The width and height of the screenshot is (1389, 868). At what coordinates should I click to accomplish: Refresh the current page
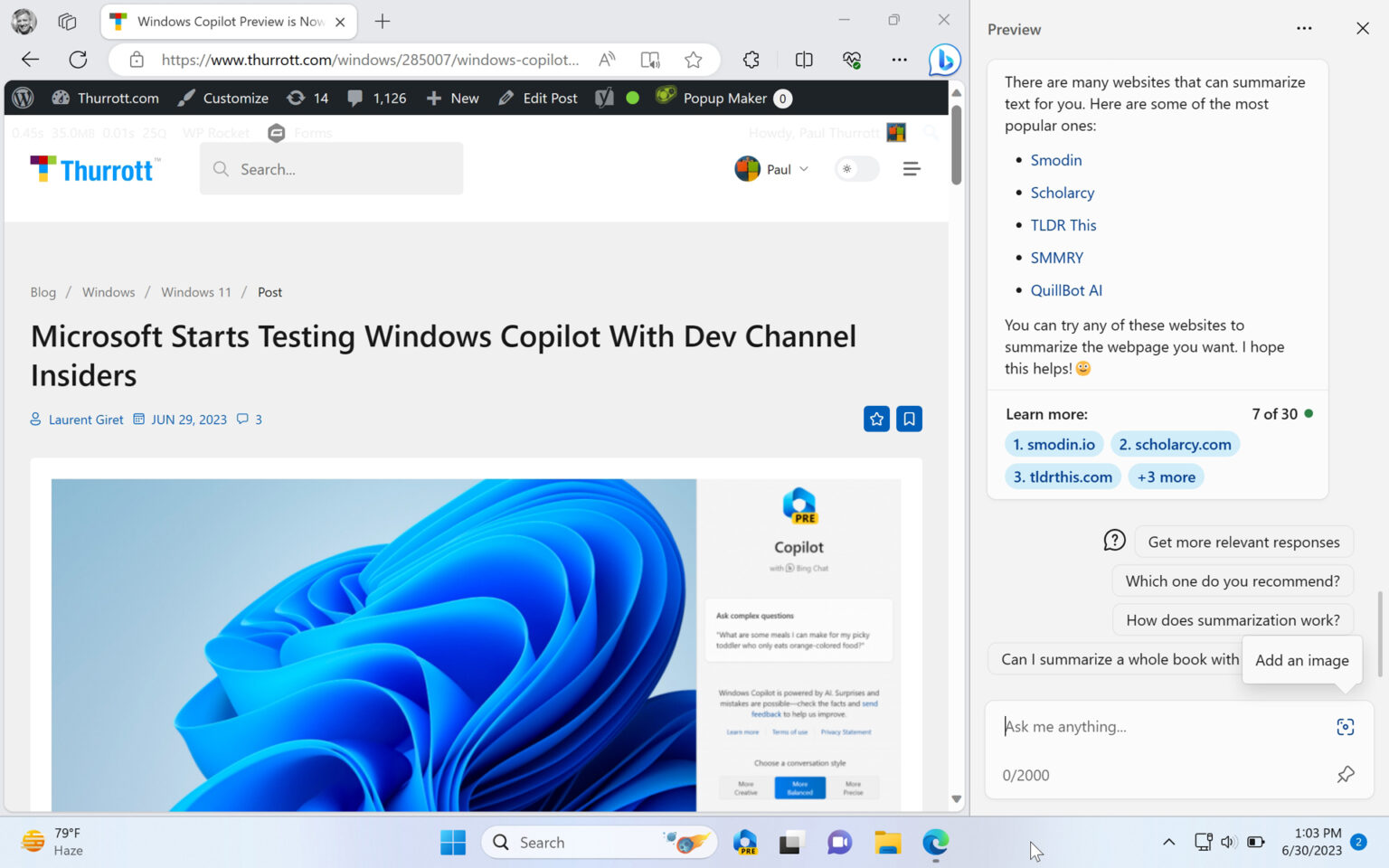coord(78,60)
